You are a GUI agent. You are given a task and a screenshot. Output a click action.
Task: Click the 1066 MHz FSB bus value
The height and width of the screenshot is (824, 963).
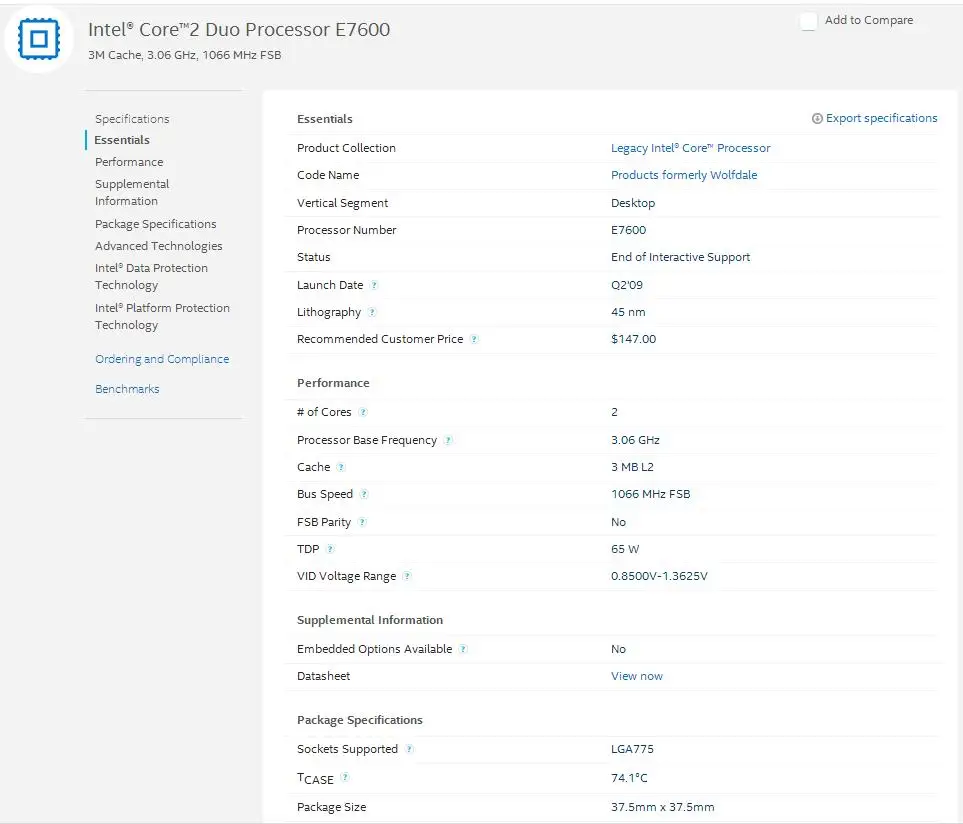650,494
